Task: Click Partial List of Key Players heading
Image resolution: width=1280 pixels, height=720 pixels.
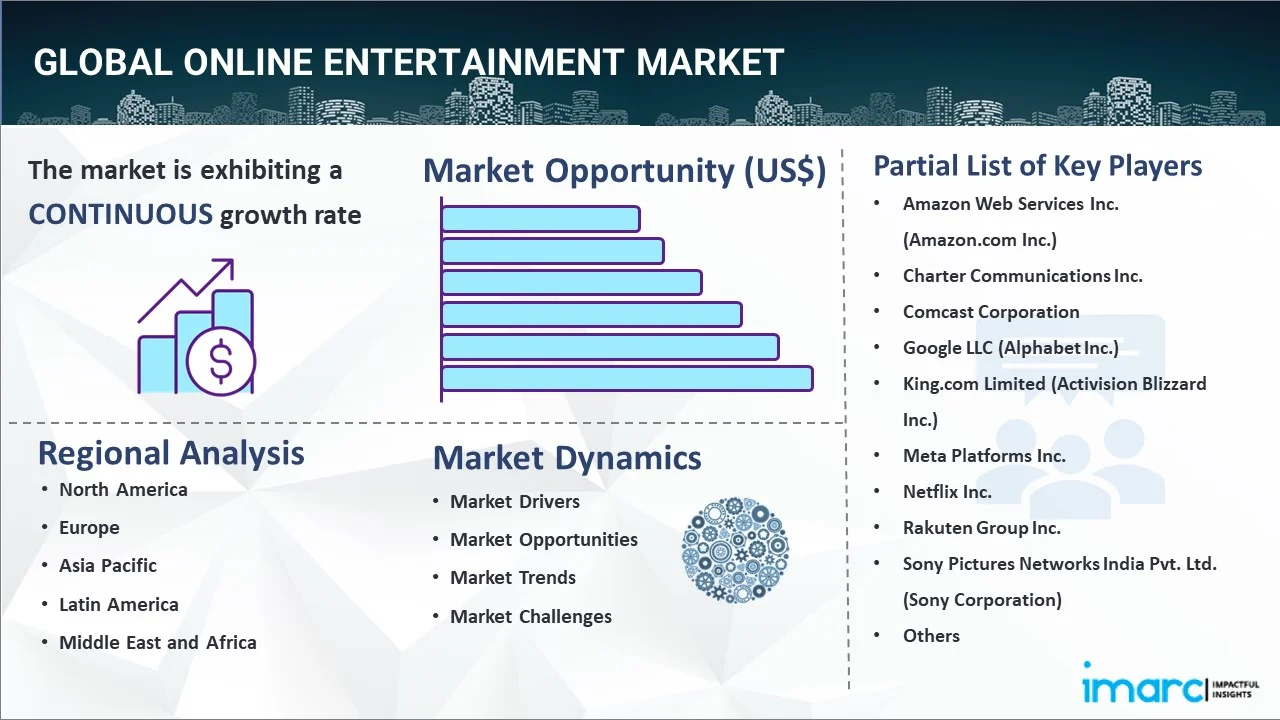Action: pos(1037,165)
